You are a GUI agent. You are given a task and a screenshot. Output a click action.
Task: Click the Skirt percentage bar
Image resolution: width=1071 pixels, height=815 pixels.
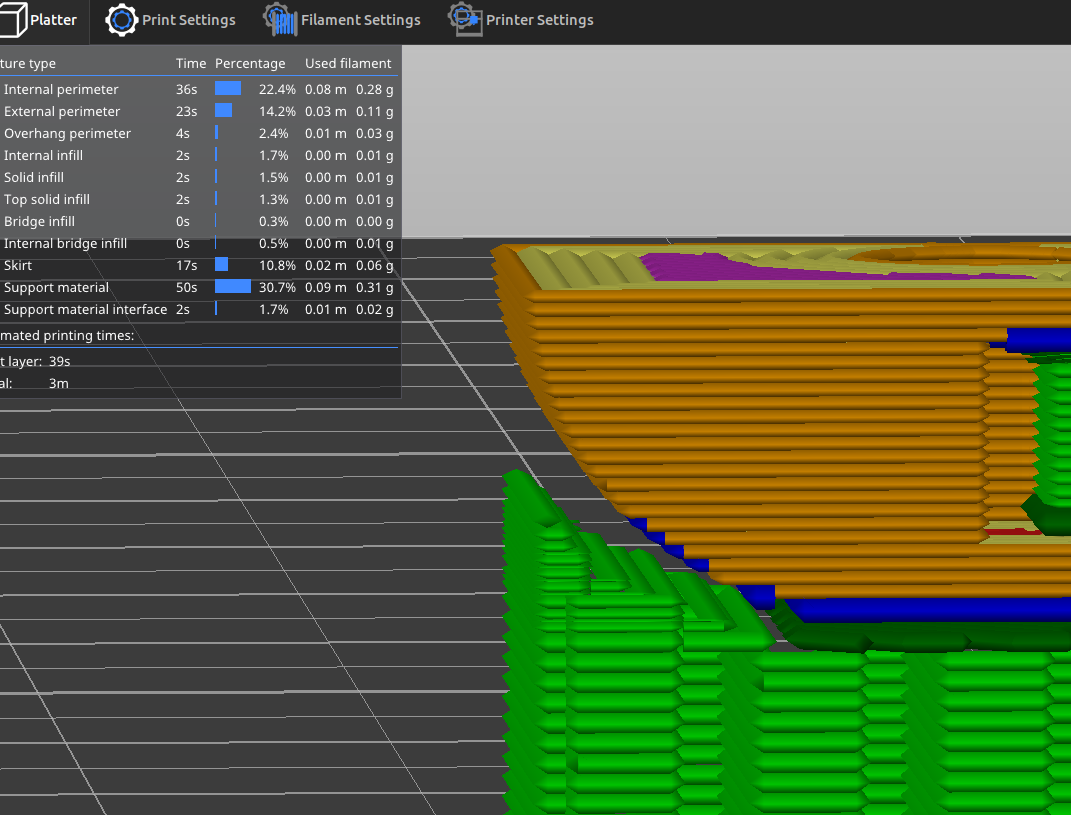click(x=221, y=265)
